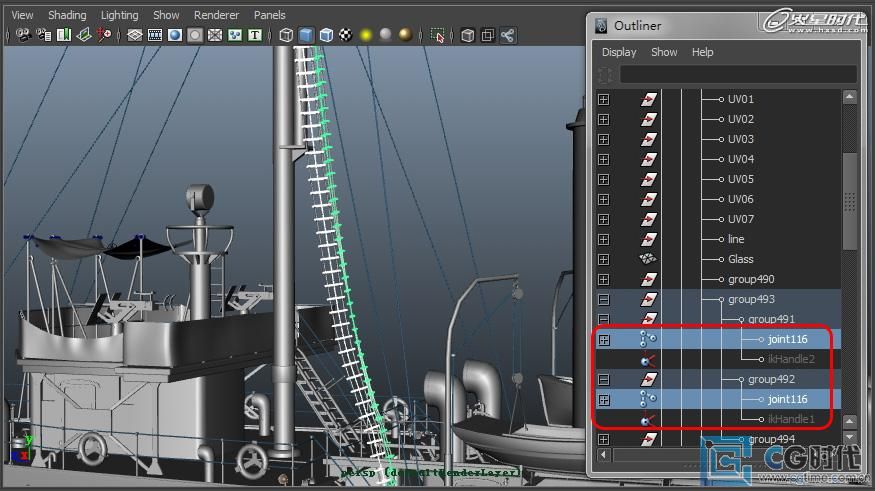
Task: Toggle Textured display checker icon
Action: (346, 35)
